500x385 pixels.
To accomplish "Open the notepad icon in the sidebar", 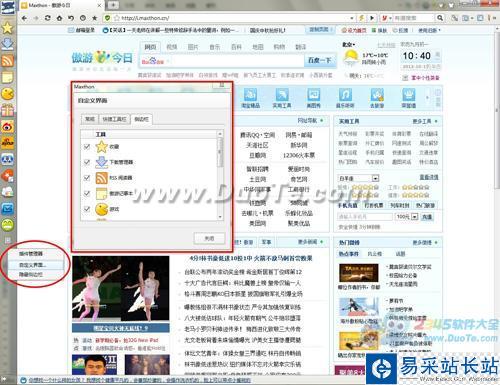I will point(7,77).
